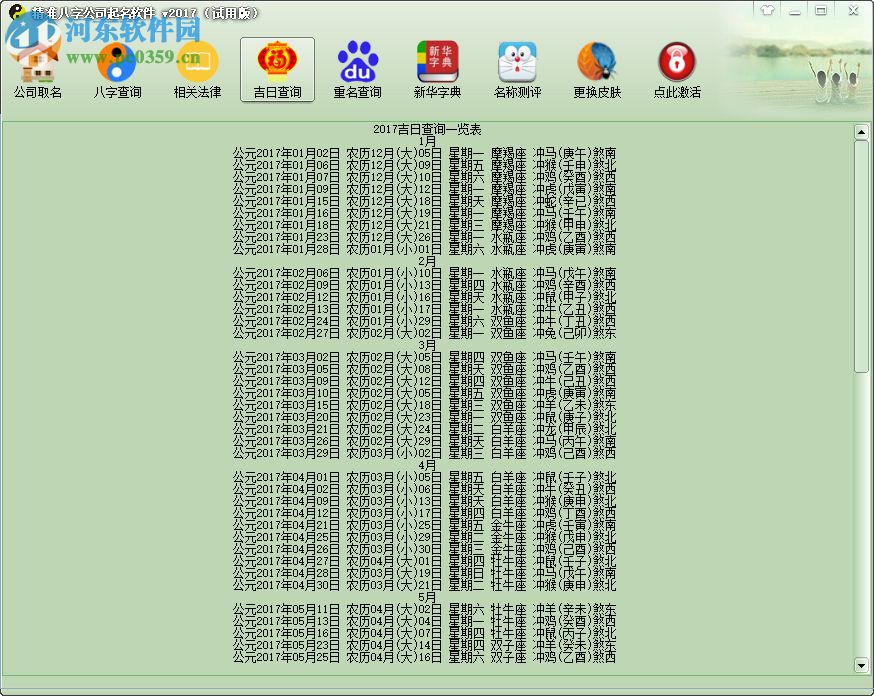
Task: Open 名称测评 Doraemon icon
Action: point(517,70)
